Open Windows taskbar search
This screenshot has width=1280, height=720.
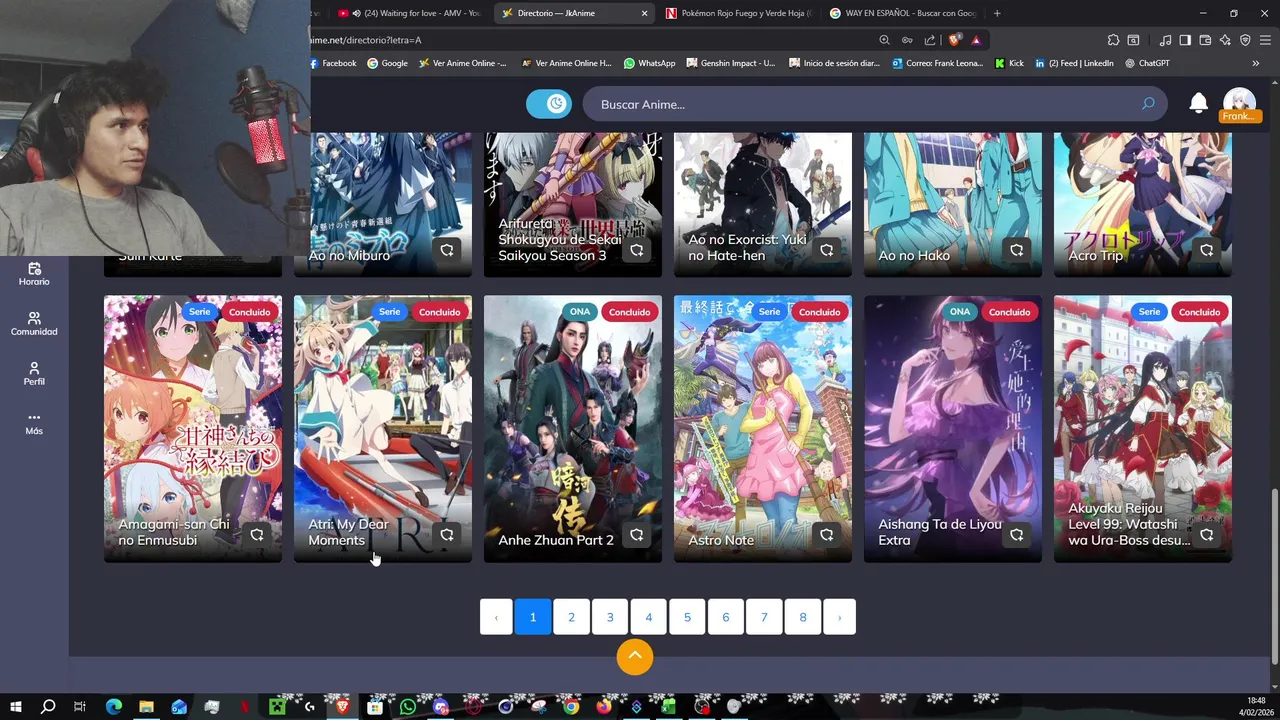pyautogui.click(x=47, y=707)
